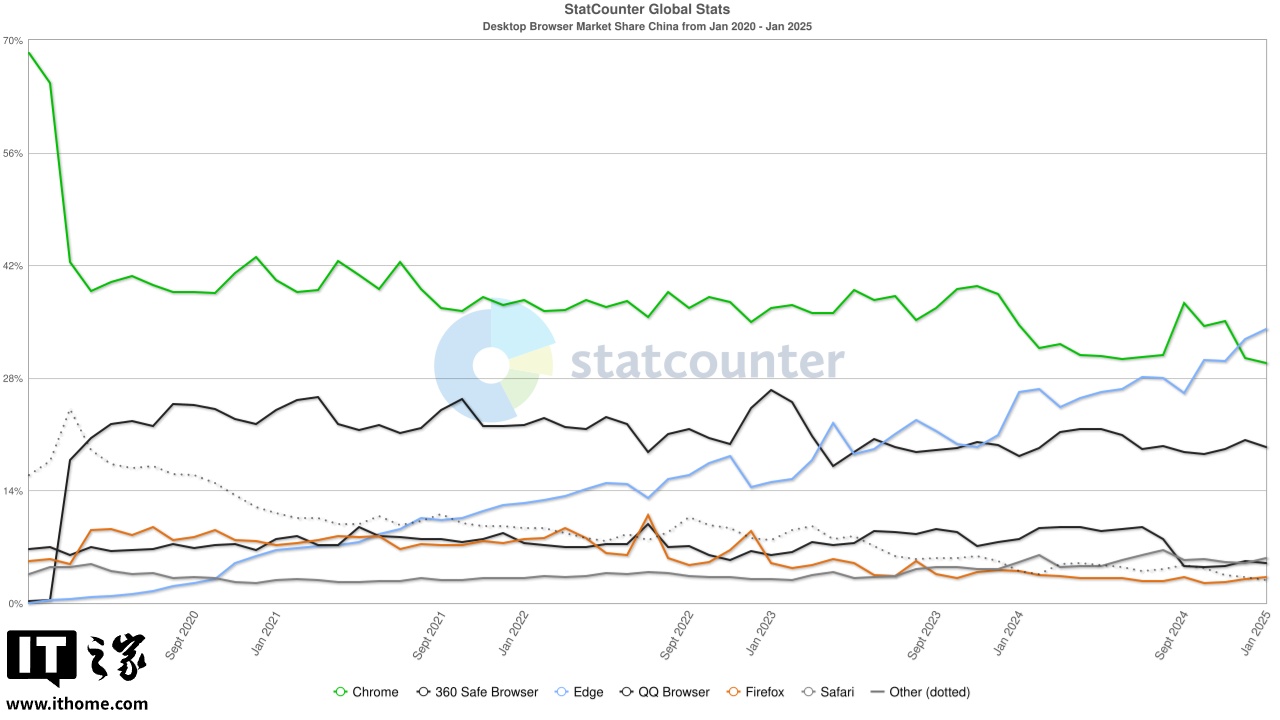The height and width of the screenshot is (720, 1280).
Task: Click the gray Safari legend marker
Action: [x=807, y=692]
